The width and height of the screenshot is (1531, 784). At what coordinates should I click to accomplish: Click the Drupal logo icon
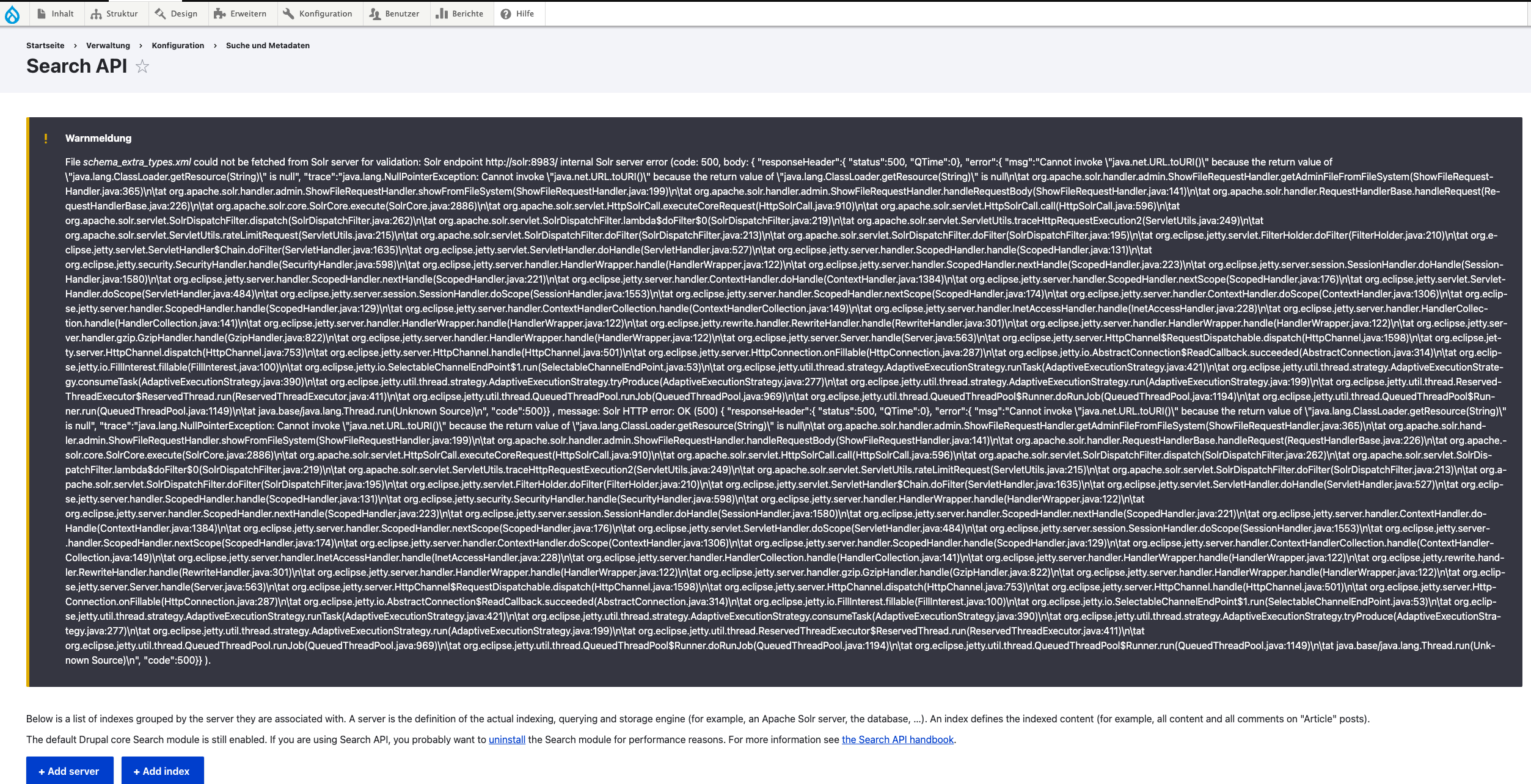13,14
